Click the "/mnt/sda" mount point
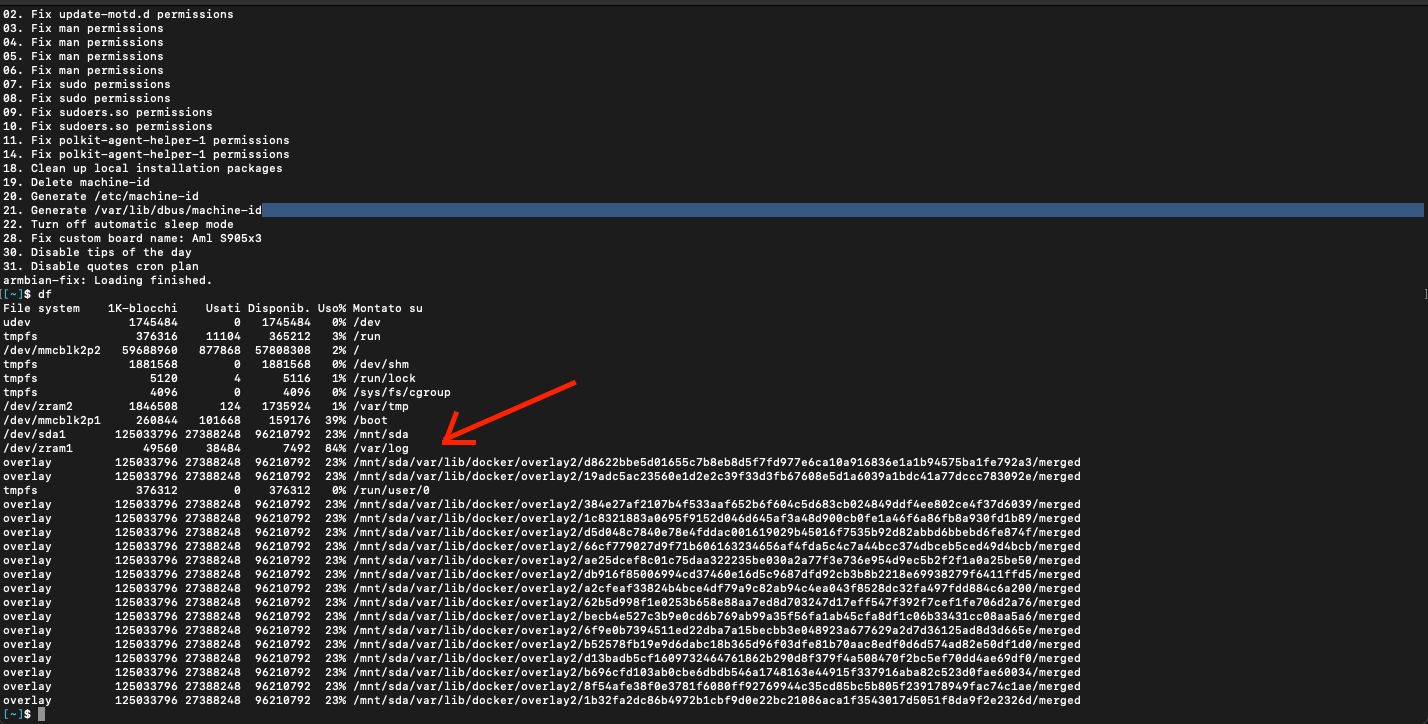 [x=381, y=434]
